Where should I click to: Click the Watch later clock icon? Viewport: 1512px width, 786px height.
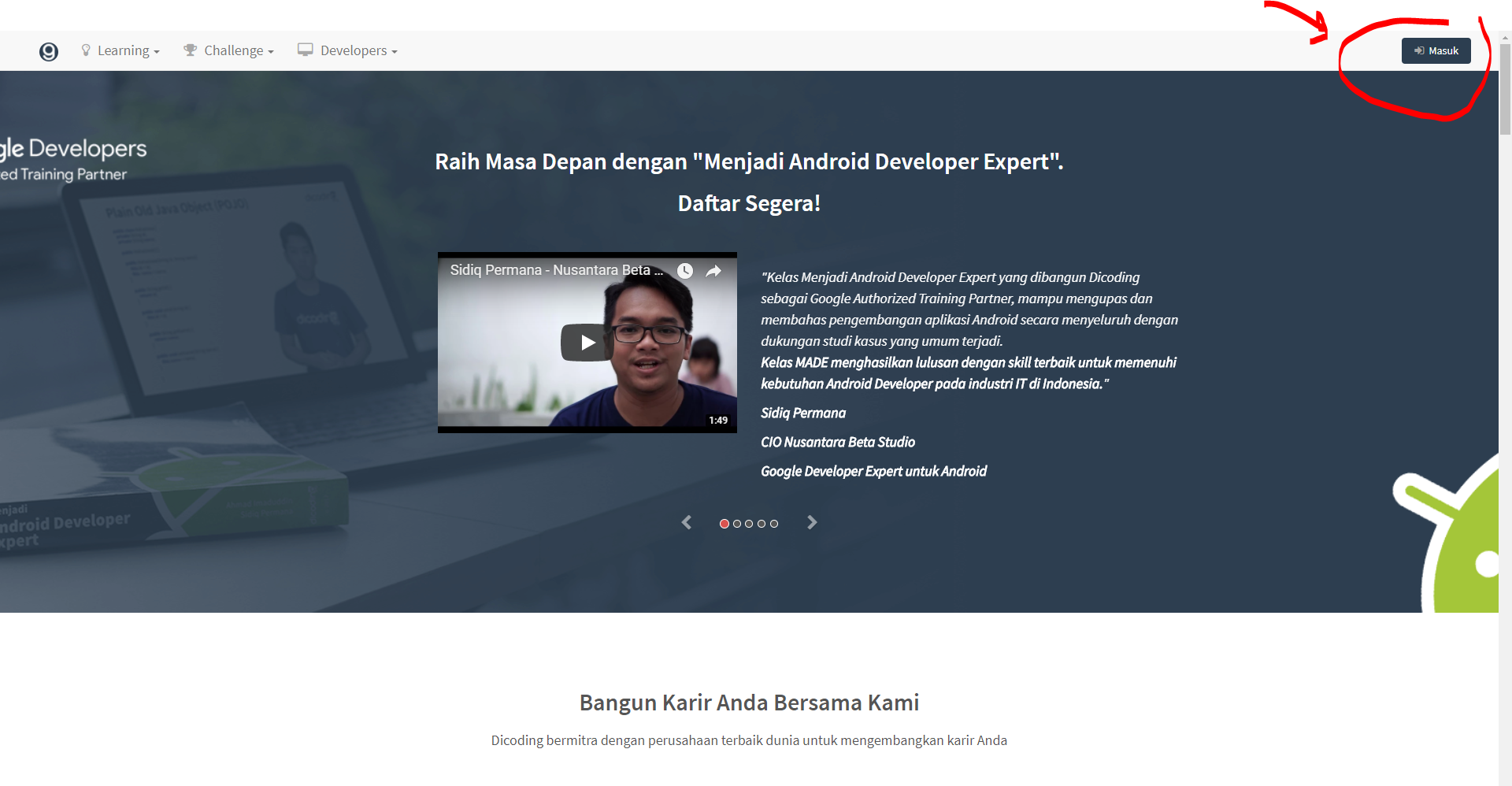[685, 271]
